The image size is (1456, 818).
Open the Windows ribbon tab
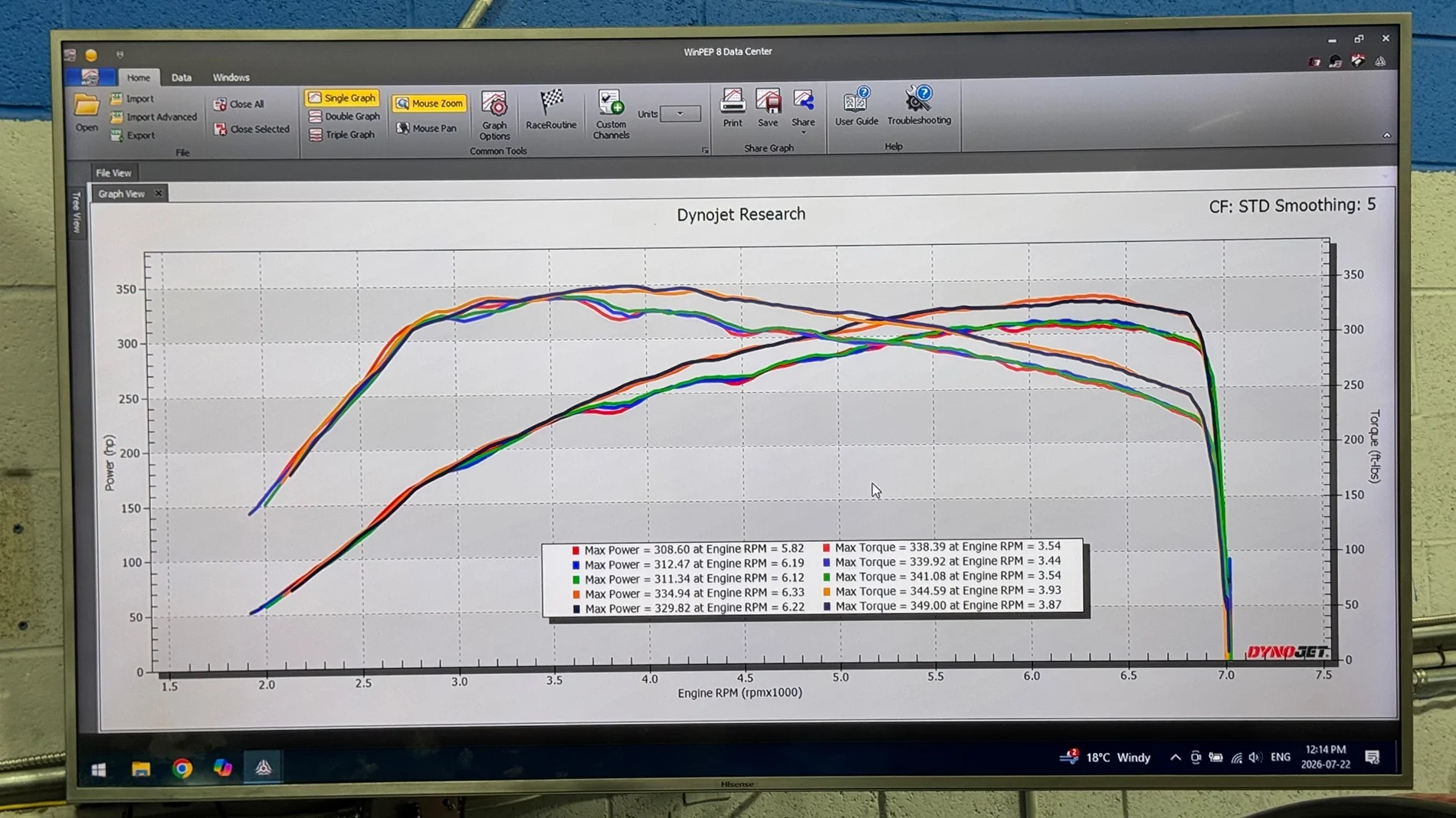pyautogui.click(x=231, y=77)
